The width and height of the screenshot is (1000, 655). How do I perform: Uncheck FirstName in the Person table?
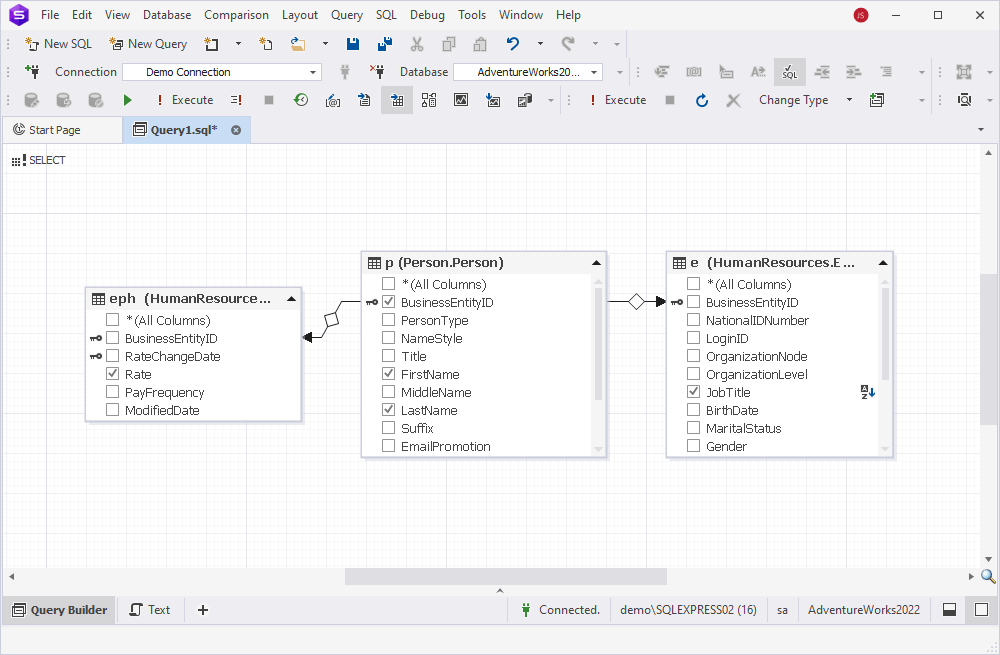click(x=388, y=374)
